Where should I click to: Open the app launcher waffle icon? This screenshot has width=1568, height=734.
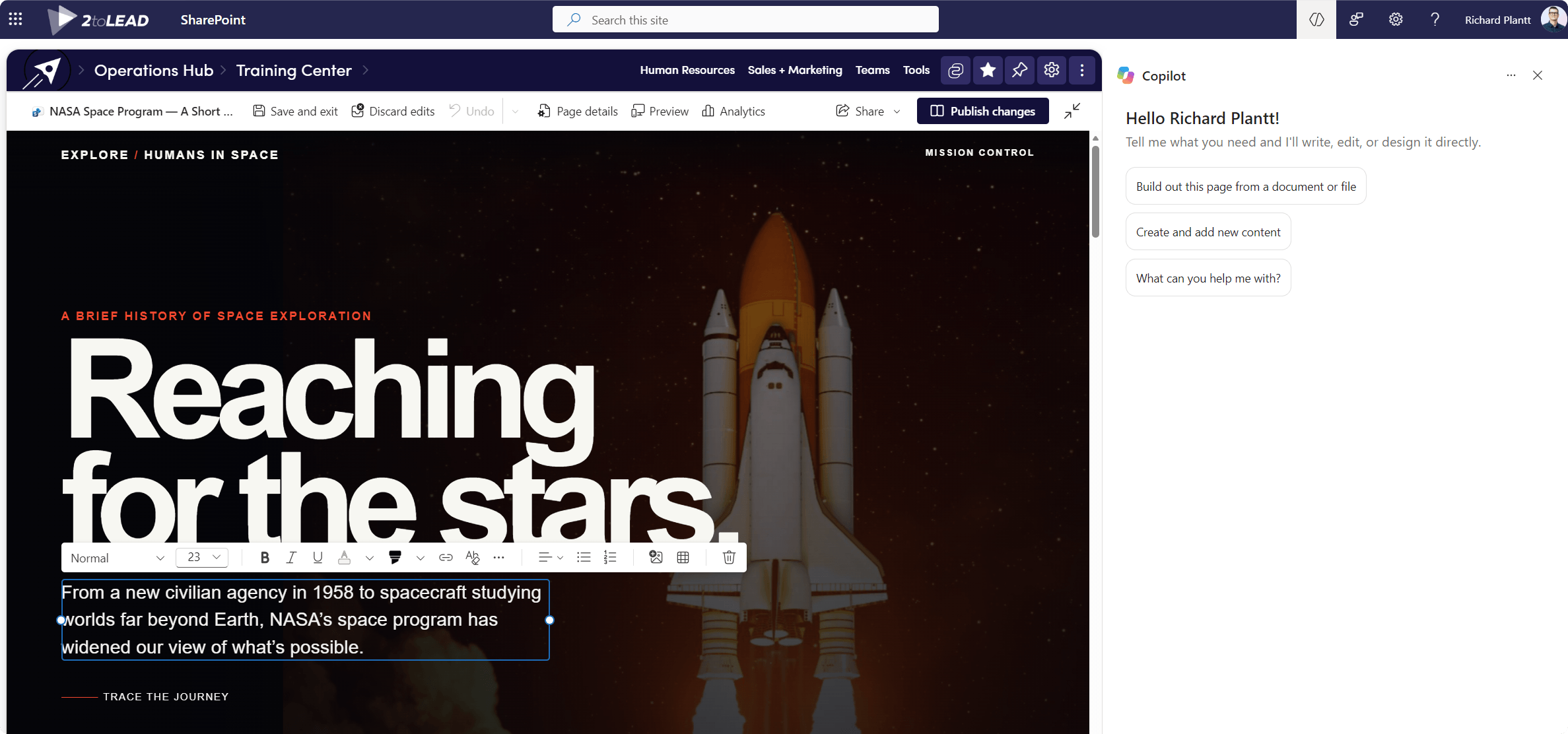tap(16, 19)
